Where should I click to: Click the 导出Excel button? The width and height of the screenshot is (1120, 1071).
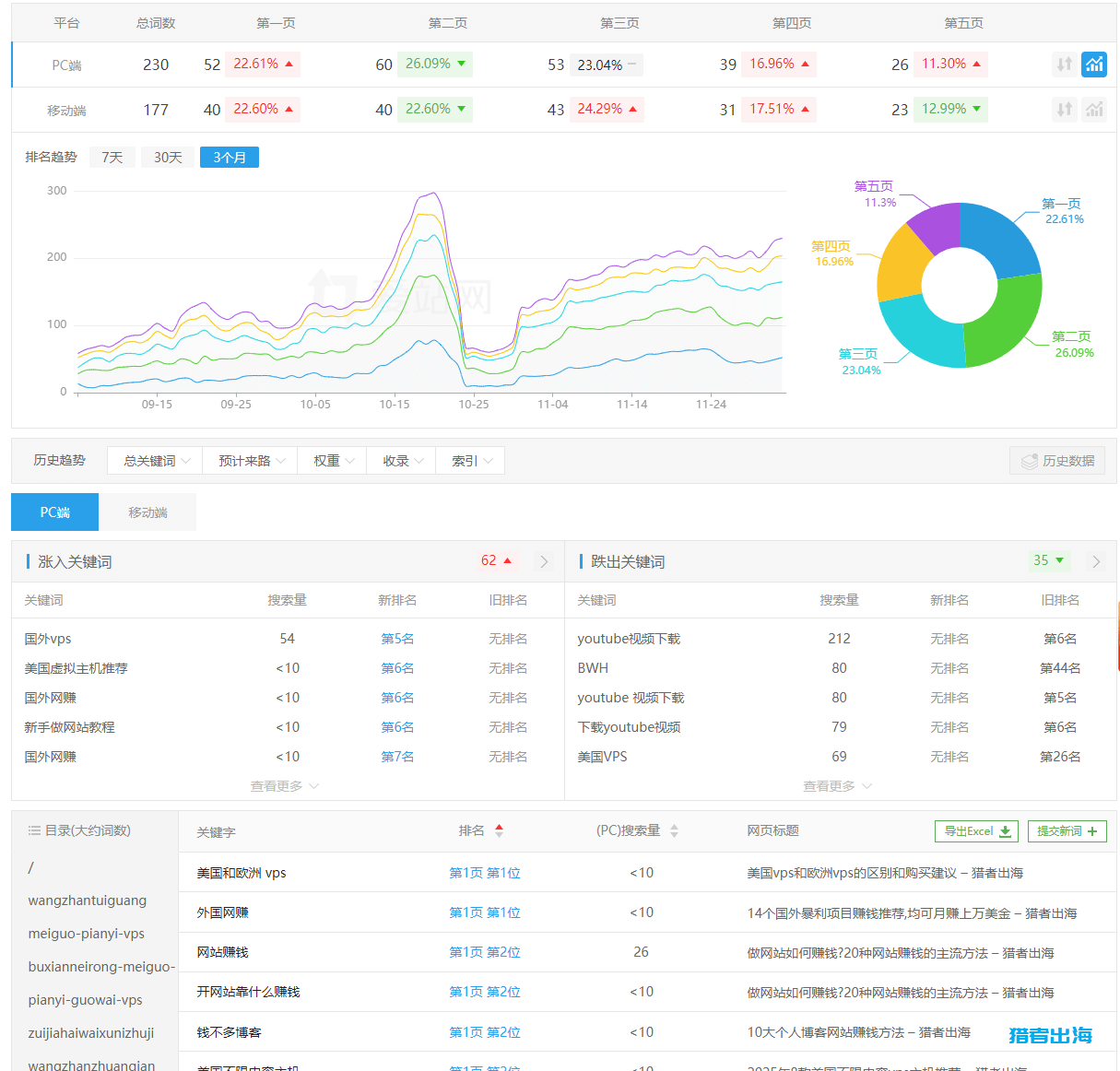[976, 831]
